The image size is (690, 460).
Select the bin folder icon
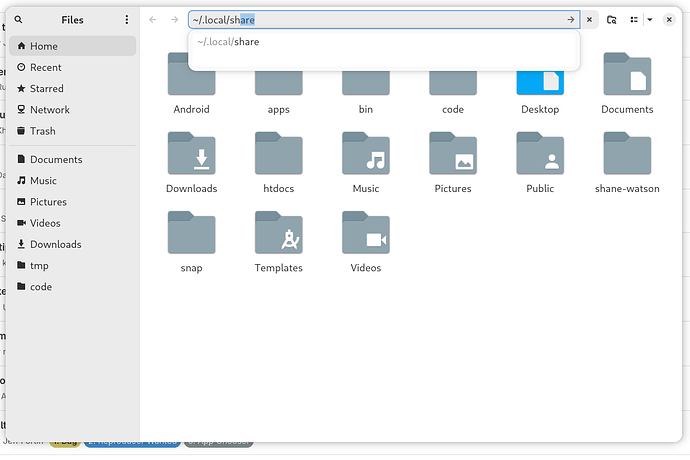(x=366, y=84)
